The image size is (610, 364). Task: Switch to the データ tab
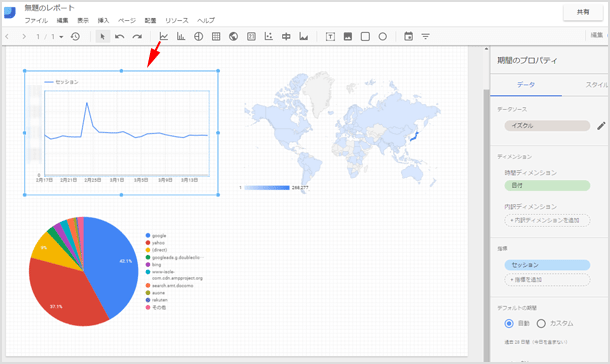526,85
